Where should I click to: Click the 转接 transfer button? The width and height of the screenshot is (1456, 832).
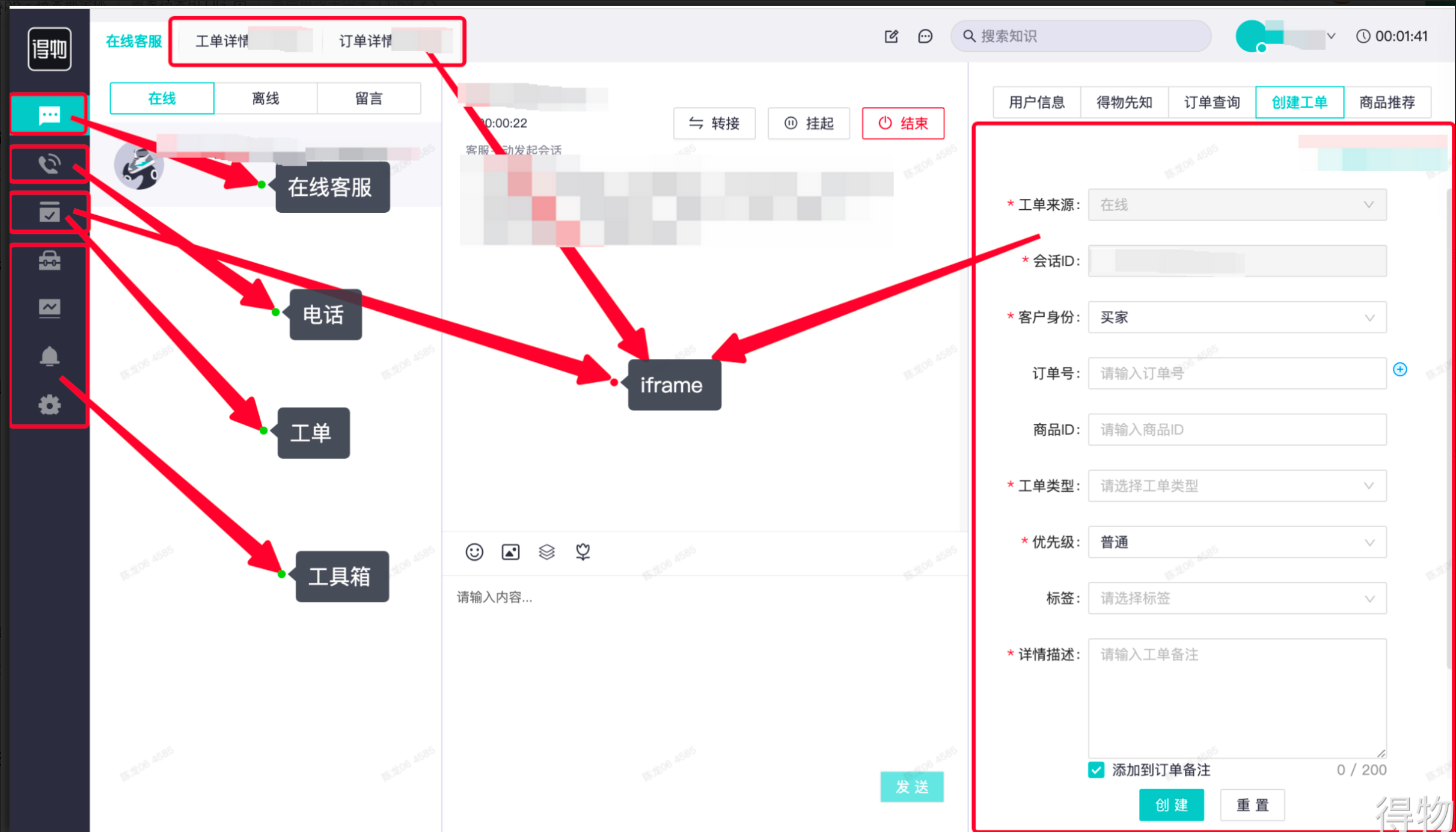click(x=714, y=123)
